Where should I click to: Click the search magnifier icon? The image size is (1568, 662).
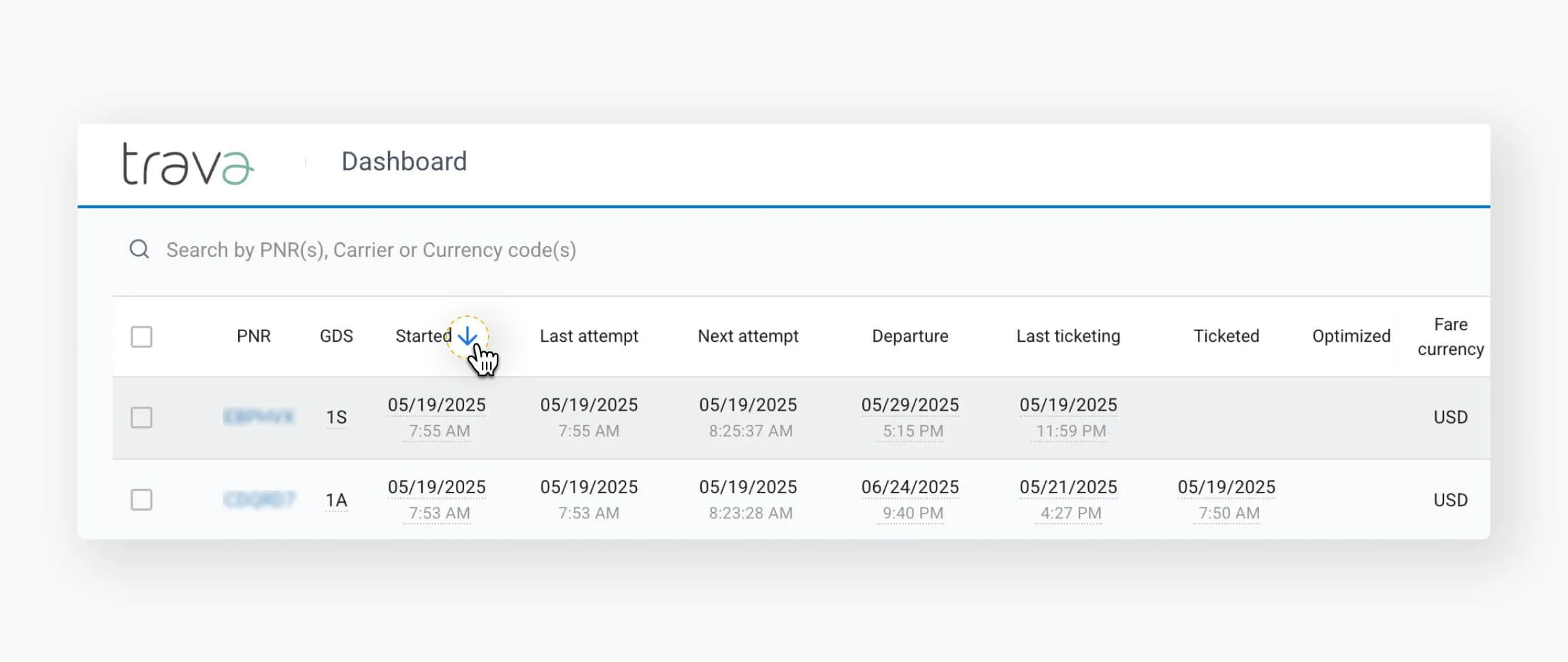pos(140,249)
